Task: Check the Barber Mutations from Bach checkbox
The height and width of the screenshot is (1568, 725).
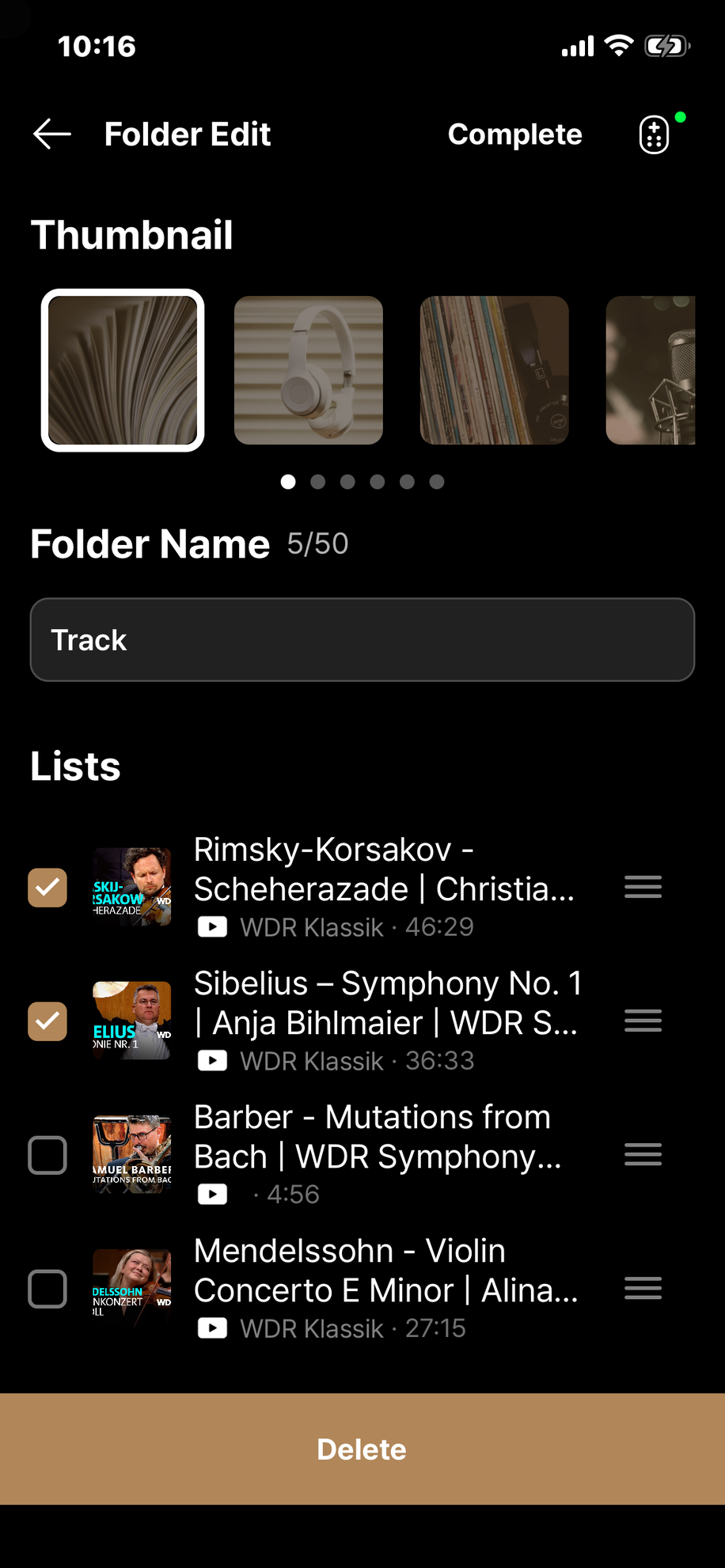Action: (x=47, y=1155)
